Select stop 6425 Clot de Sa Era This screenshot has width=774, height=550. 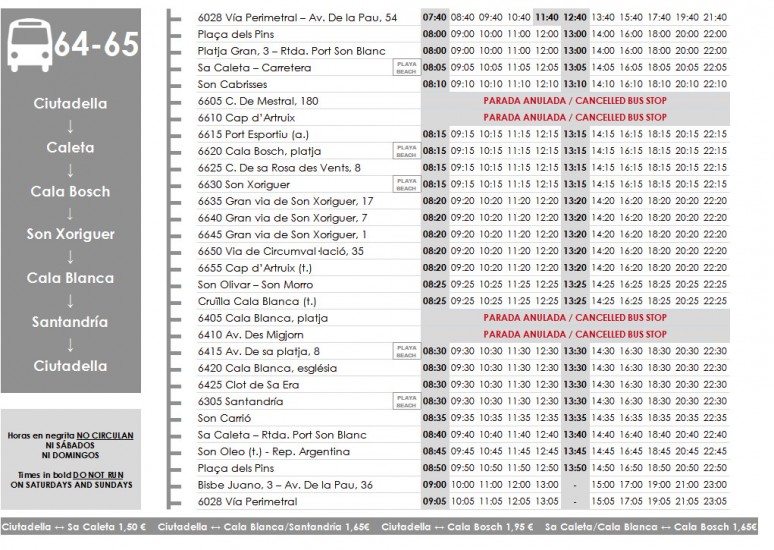coord(248,385)
